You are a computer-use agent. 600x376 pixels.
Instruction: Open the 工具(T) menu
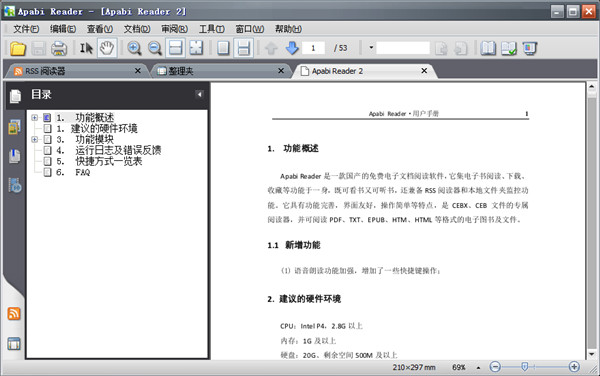click(211, 29)
